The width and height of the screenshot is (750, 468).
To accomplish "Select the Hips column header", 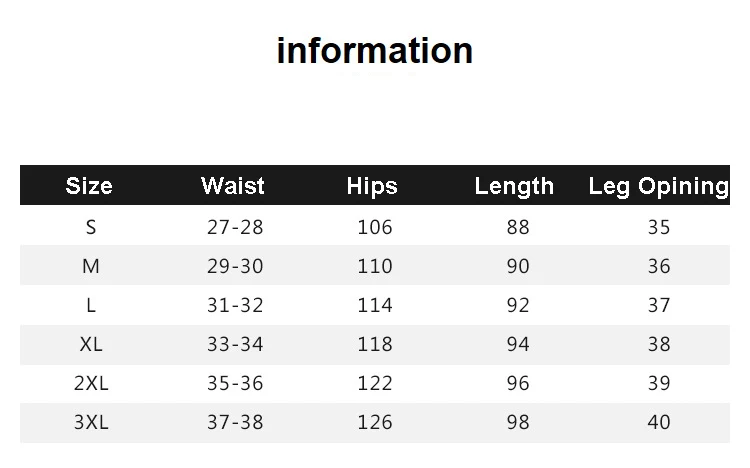I will click(x=372, y=186).
